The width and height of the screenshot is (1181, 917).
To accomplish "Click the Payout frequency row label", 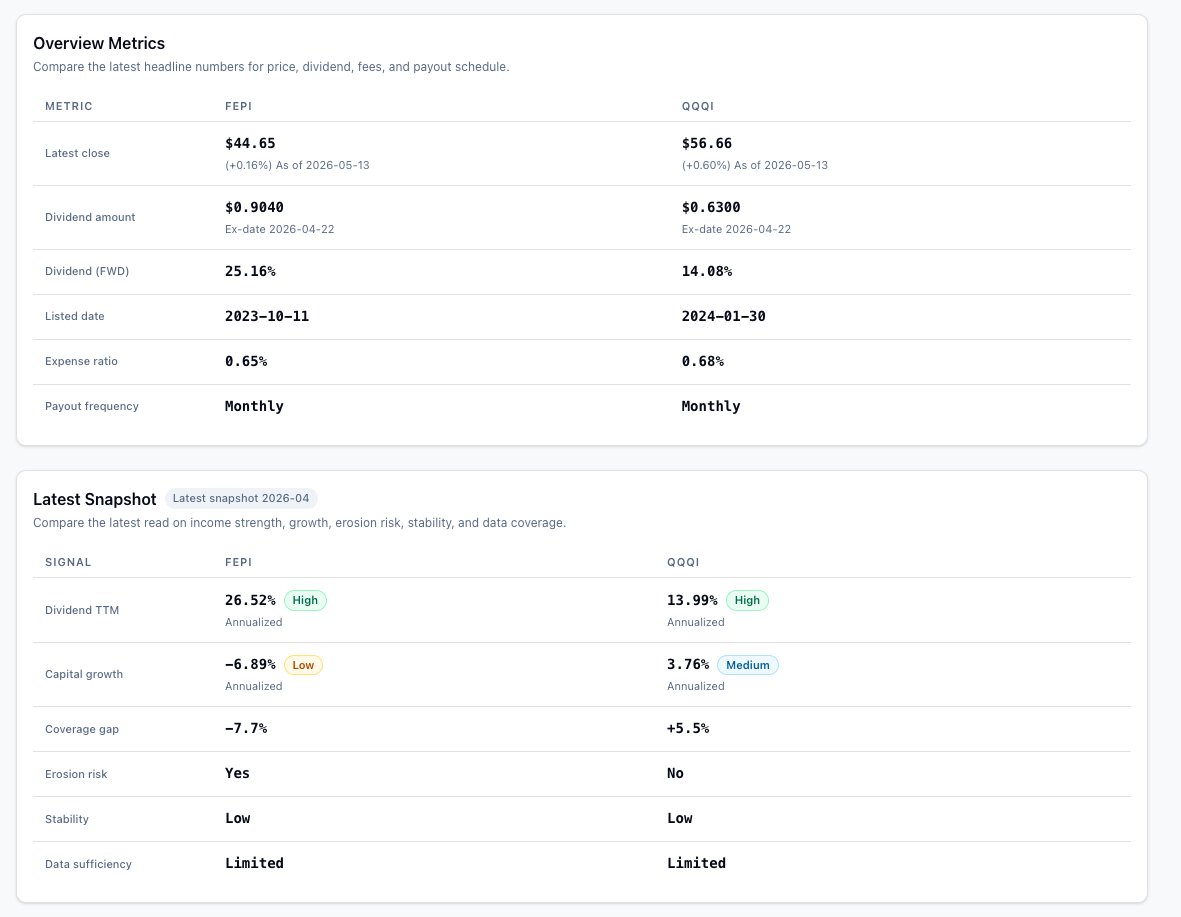I will point(92,406).
